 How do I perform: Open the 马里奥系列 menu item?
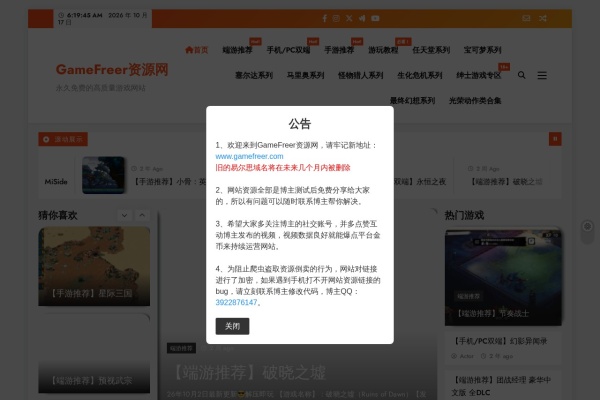coord(305,75)
